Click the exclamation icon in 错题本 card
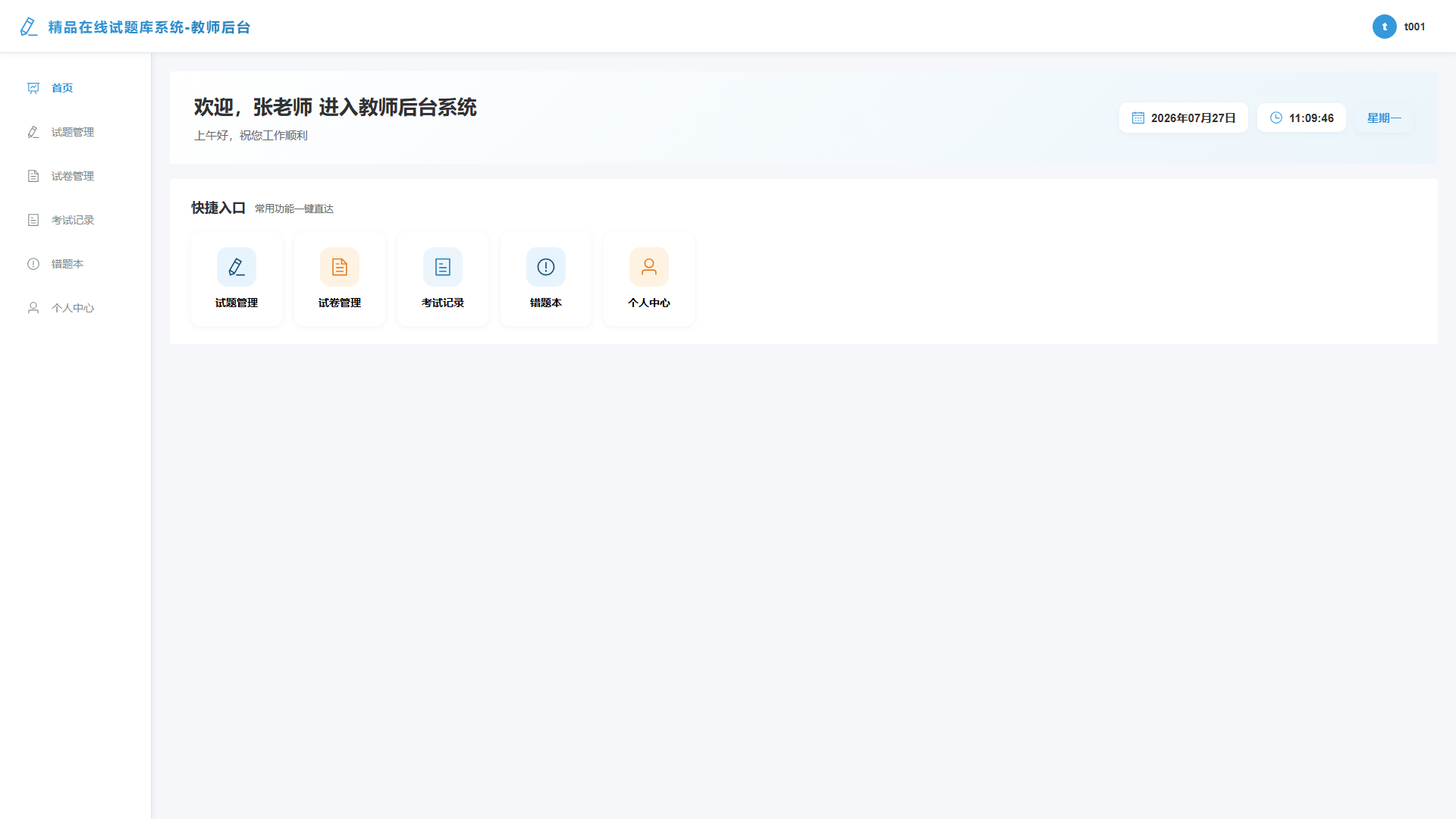The width and height of the screenshot is (1456, 819). tap(546, 267)
